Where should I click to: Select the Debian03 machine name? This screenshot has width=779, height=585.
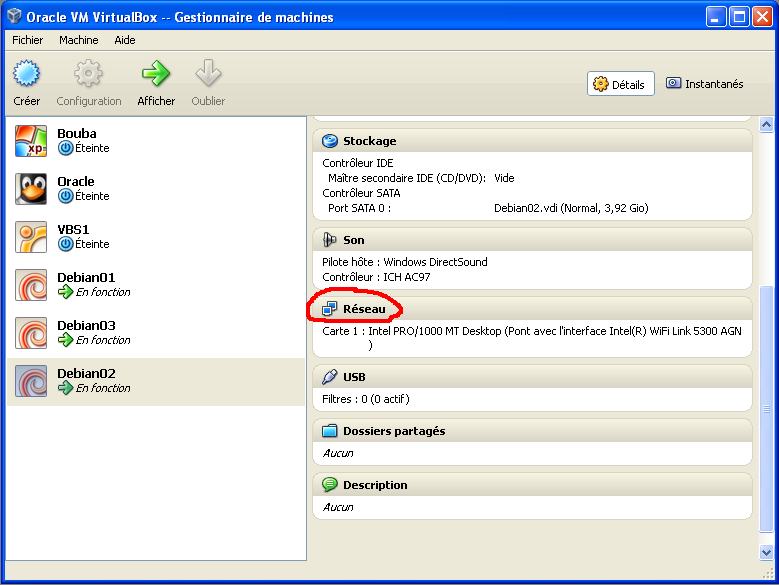point(86,325)
